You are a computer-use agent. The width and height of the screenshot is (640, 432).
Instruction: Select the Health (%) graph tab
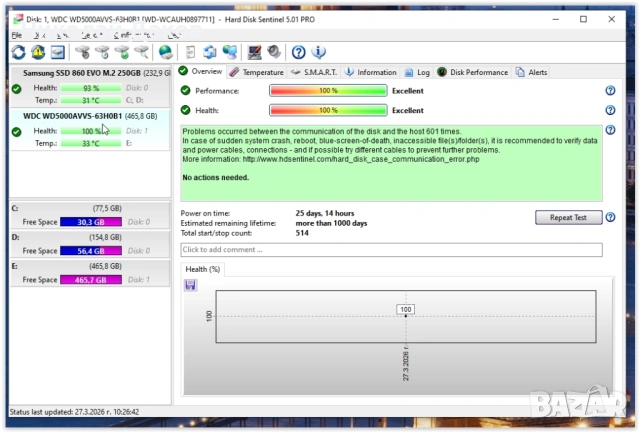[x=203, y=269]
